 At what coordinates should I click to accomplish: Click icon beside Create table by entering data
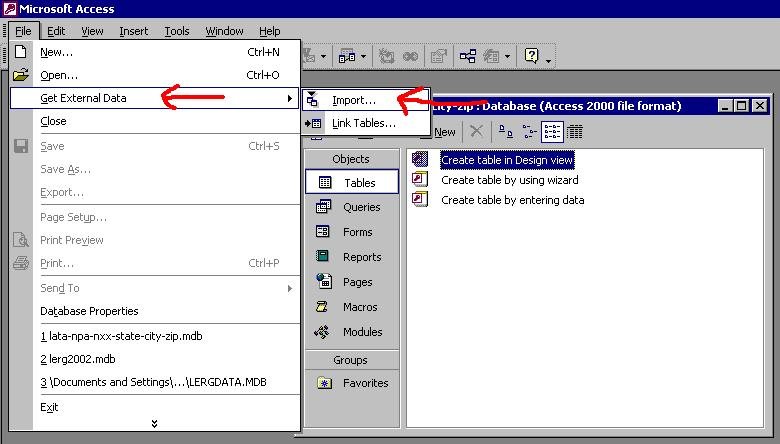coord(420,199)
